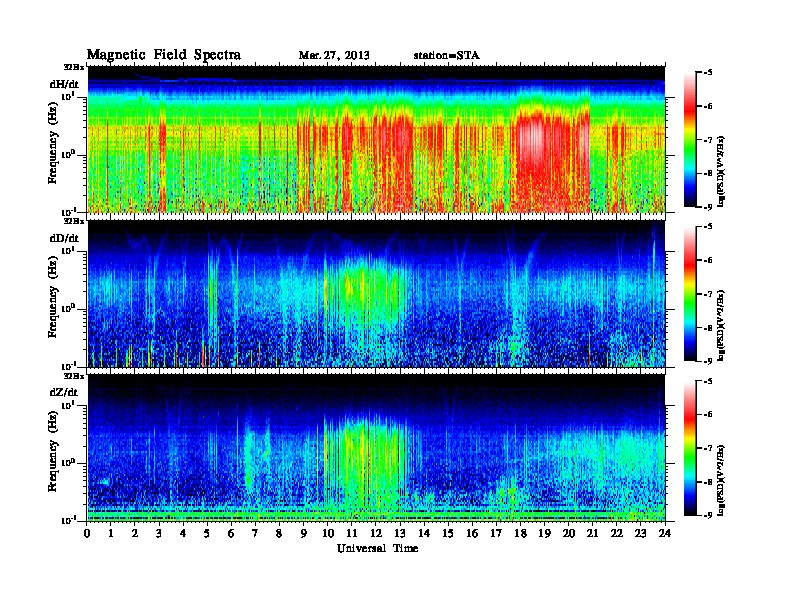Image resolution: width=792 pixels, height=612 pixels.
Task: Click hour "9" on the time axis
Action: [304, 533]
